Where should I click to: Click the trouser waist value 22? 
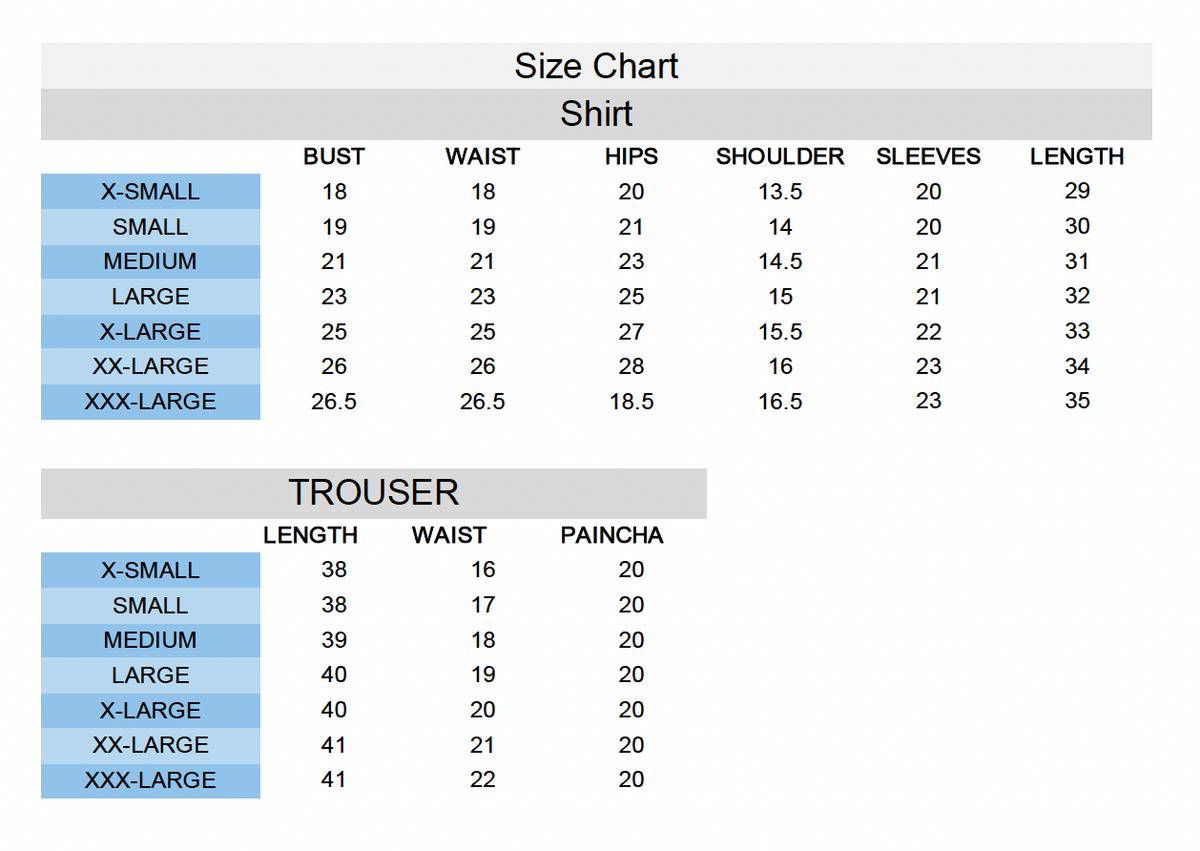tap(482, 780)
